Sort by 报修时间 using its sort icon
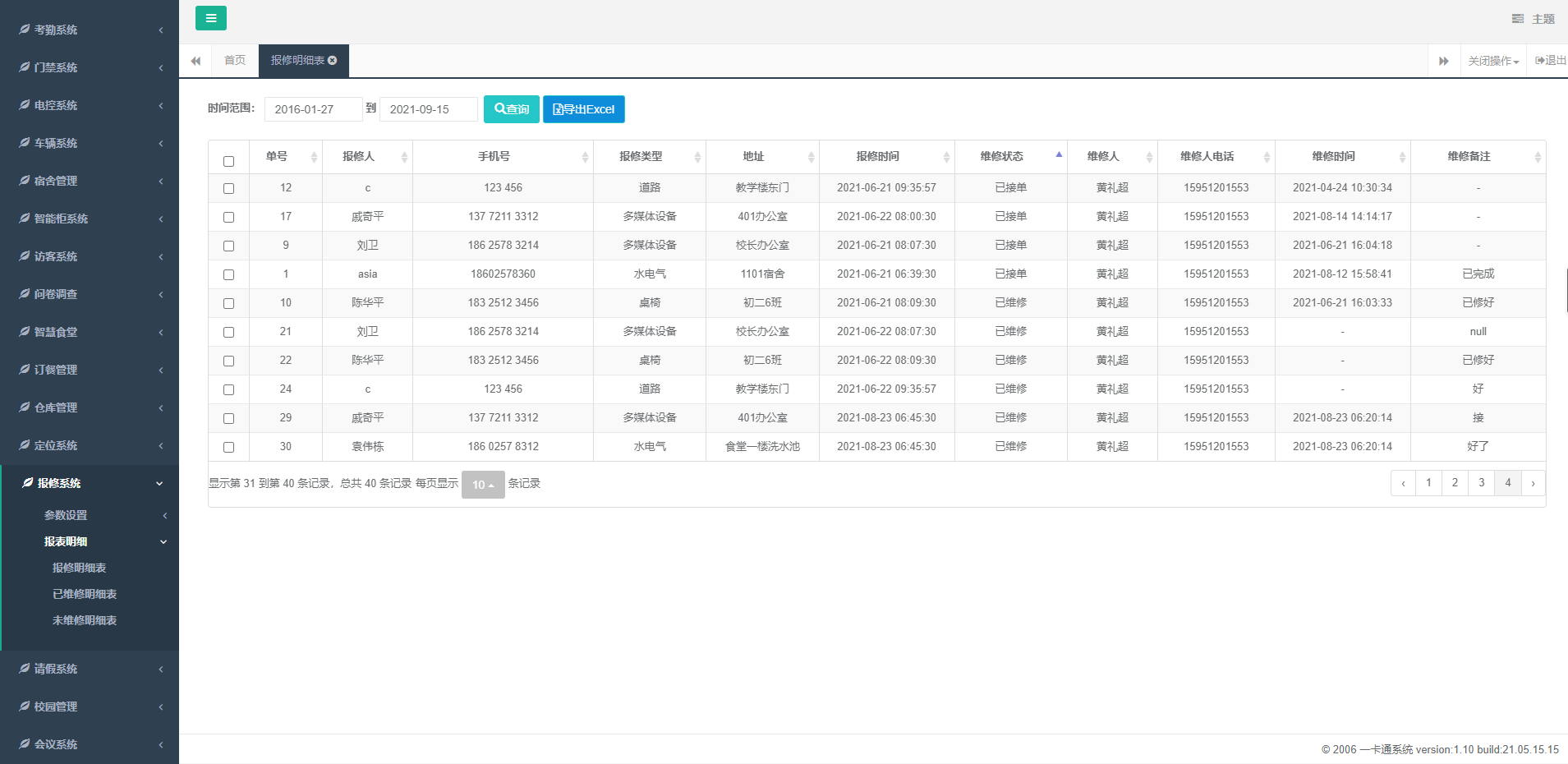 [x=946, y=157]
